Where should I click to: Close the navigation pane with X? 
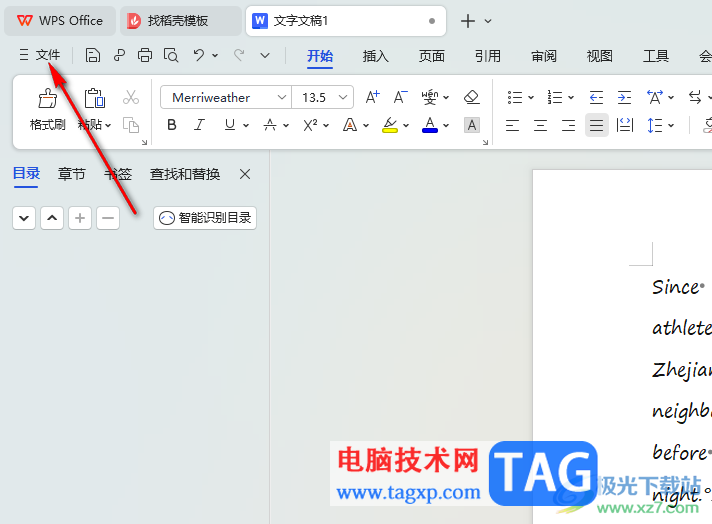(x=245, y=174)
